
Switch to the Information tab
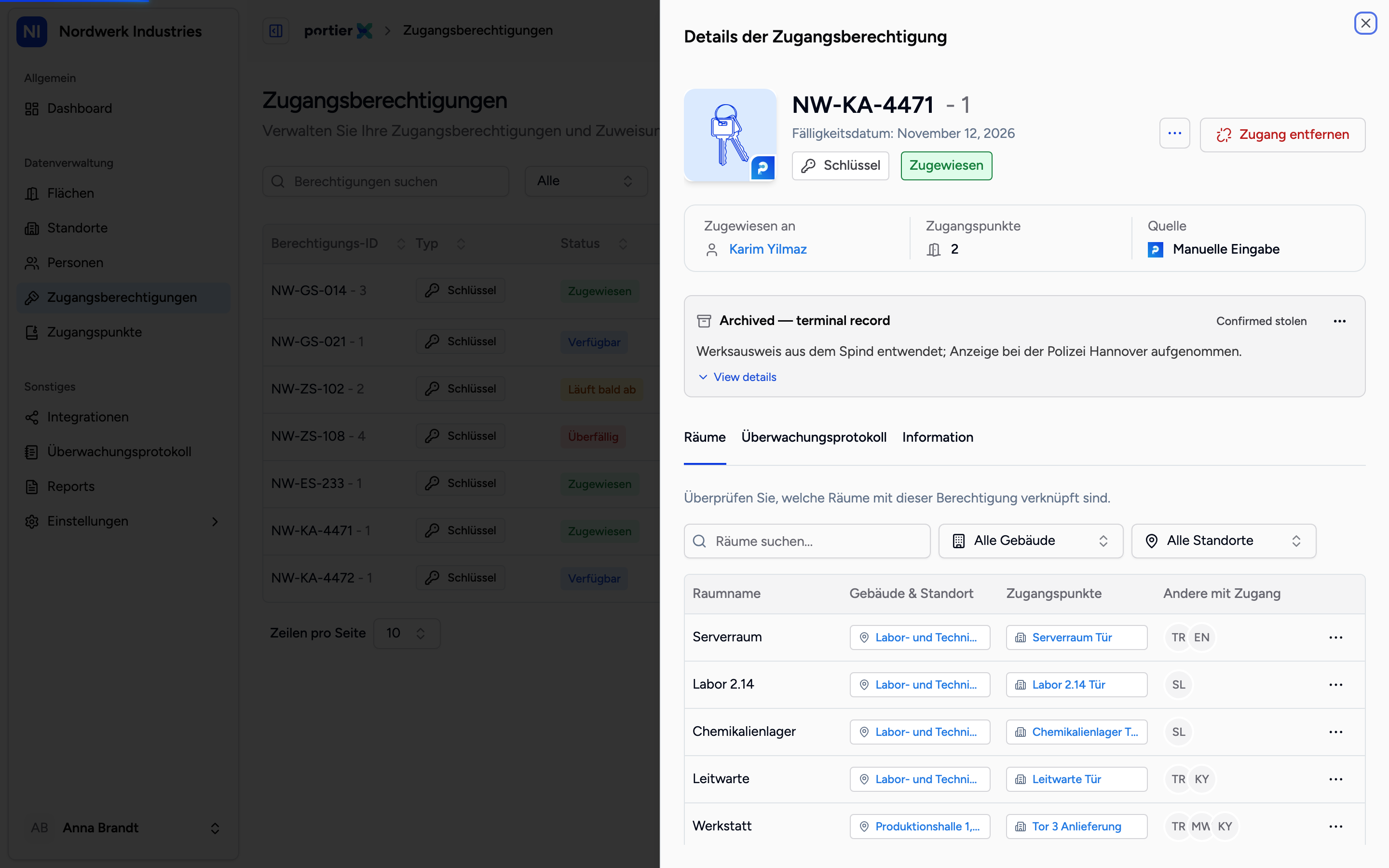point(938,437)
